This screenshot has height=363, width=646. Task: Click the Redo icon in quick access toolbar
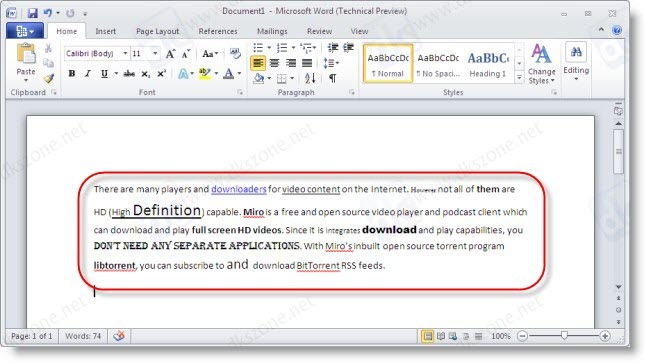tap(70, 13)
